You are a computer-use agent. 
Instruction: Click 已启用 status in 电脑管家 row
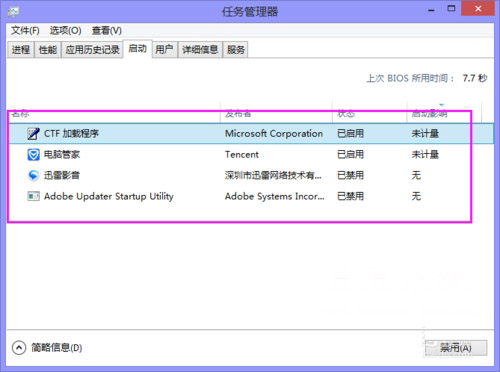coord(351,154)
